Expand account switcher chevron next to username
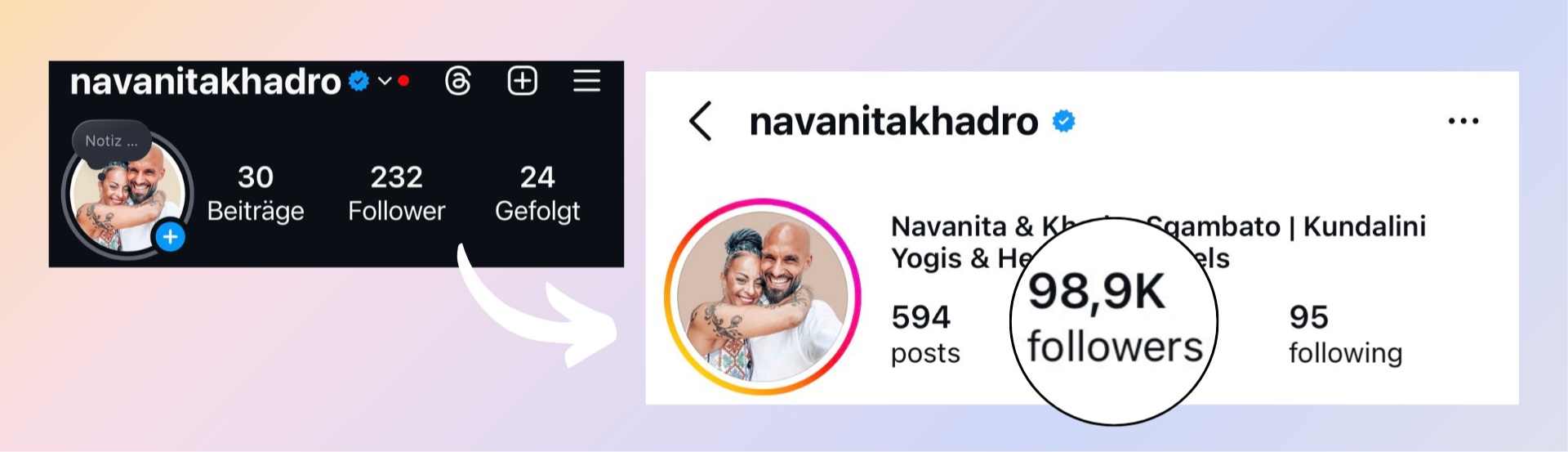This screenshot has width=1568, height=452. tap(385, 81)
